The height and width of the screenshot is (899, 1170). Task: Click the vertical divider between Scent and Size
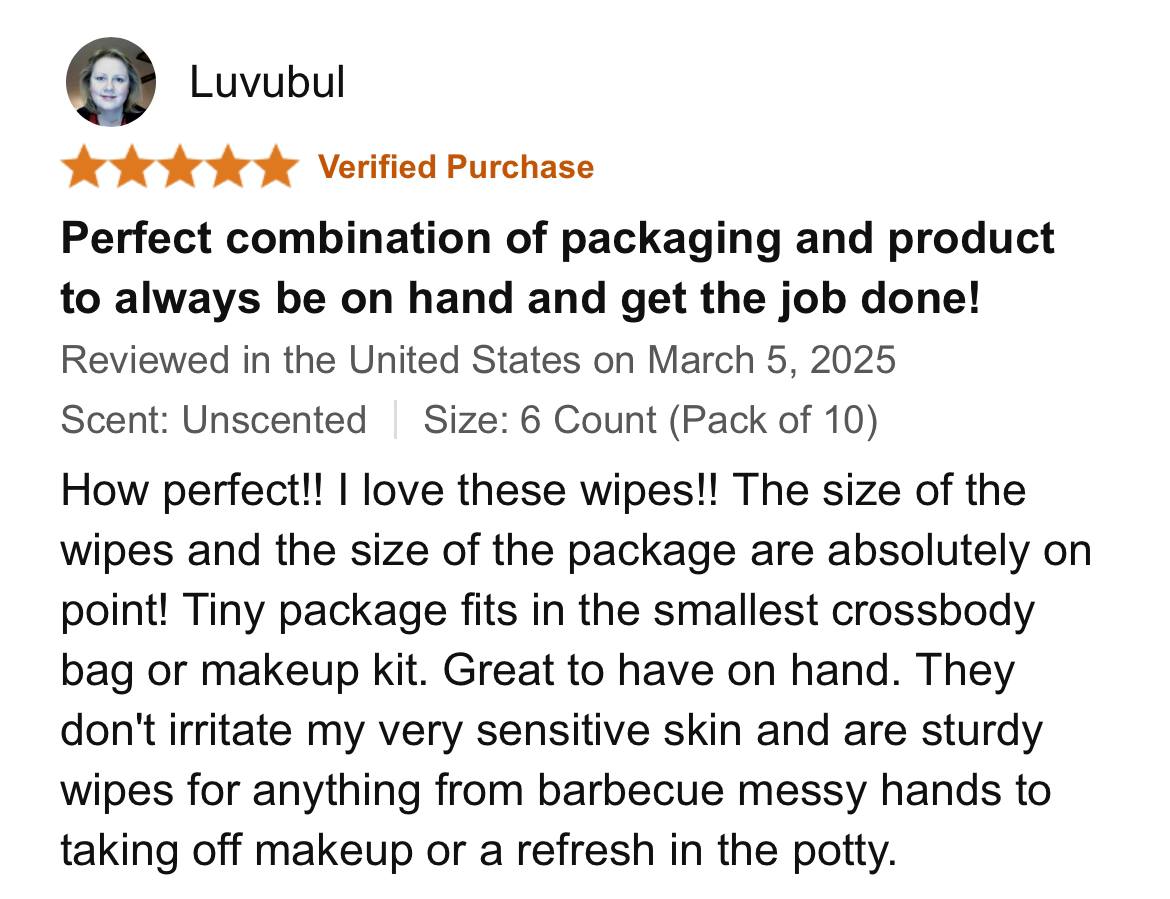coord(395,419)
